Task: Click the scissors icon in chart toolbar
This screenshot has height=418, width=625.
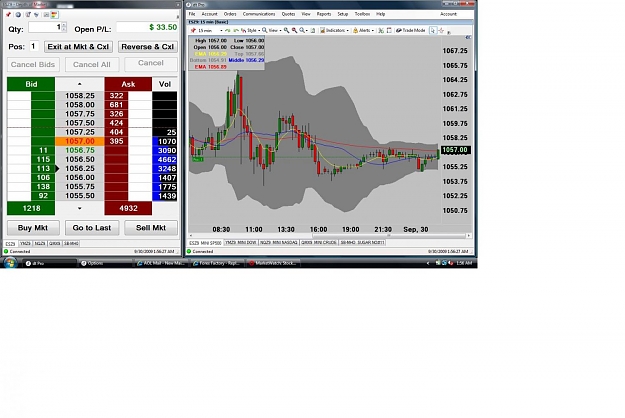Action: (x=381, y=30)
